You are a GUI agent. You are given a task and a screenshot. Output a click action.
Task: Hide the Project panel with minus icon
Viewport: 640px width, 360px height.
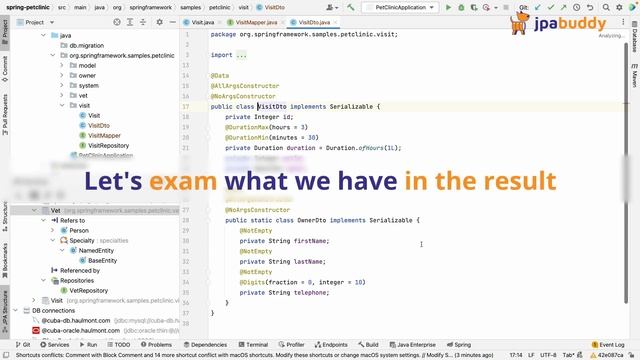[x=173, y=22]
